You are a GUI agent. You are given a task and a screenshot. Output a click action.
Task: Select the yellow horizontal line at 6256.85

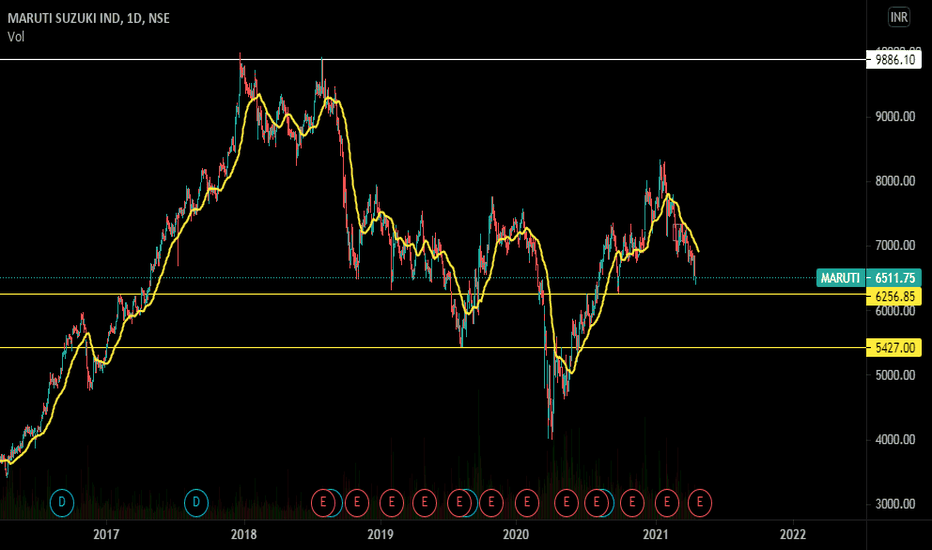433,294
